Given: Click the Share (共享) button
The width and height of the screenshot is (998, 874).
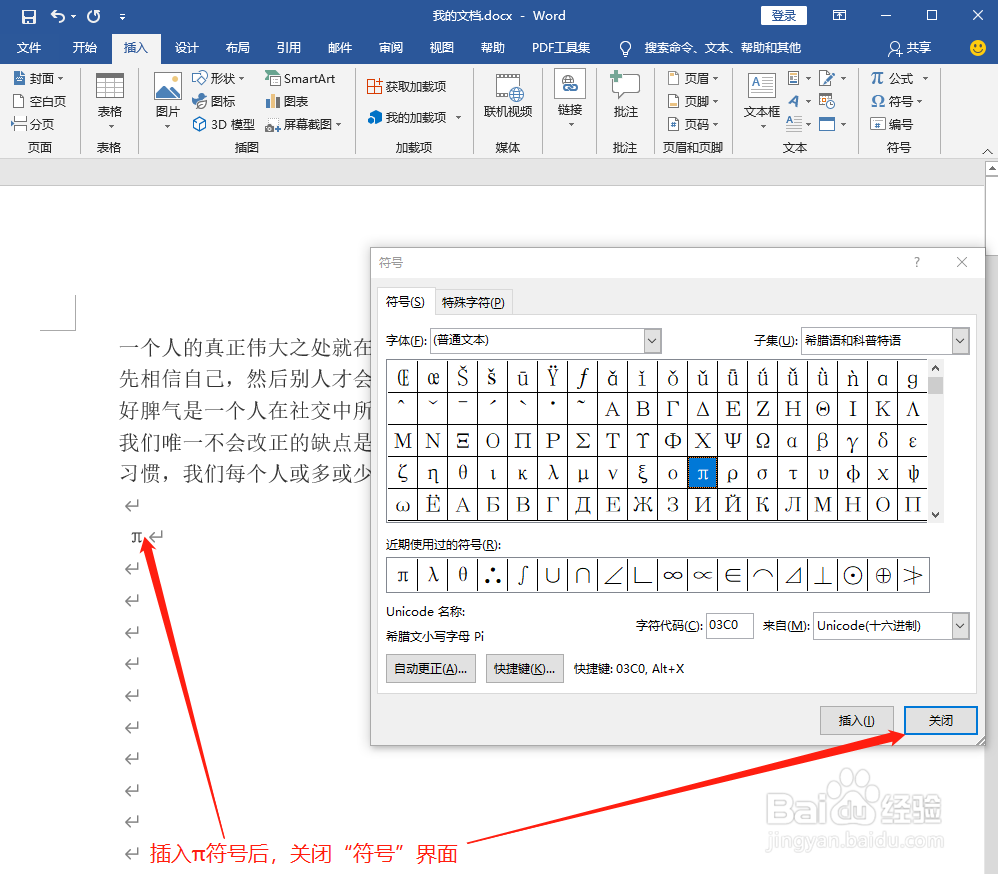Looking at the screenshot, I should pyautogui.click(x=910, y=48).
